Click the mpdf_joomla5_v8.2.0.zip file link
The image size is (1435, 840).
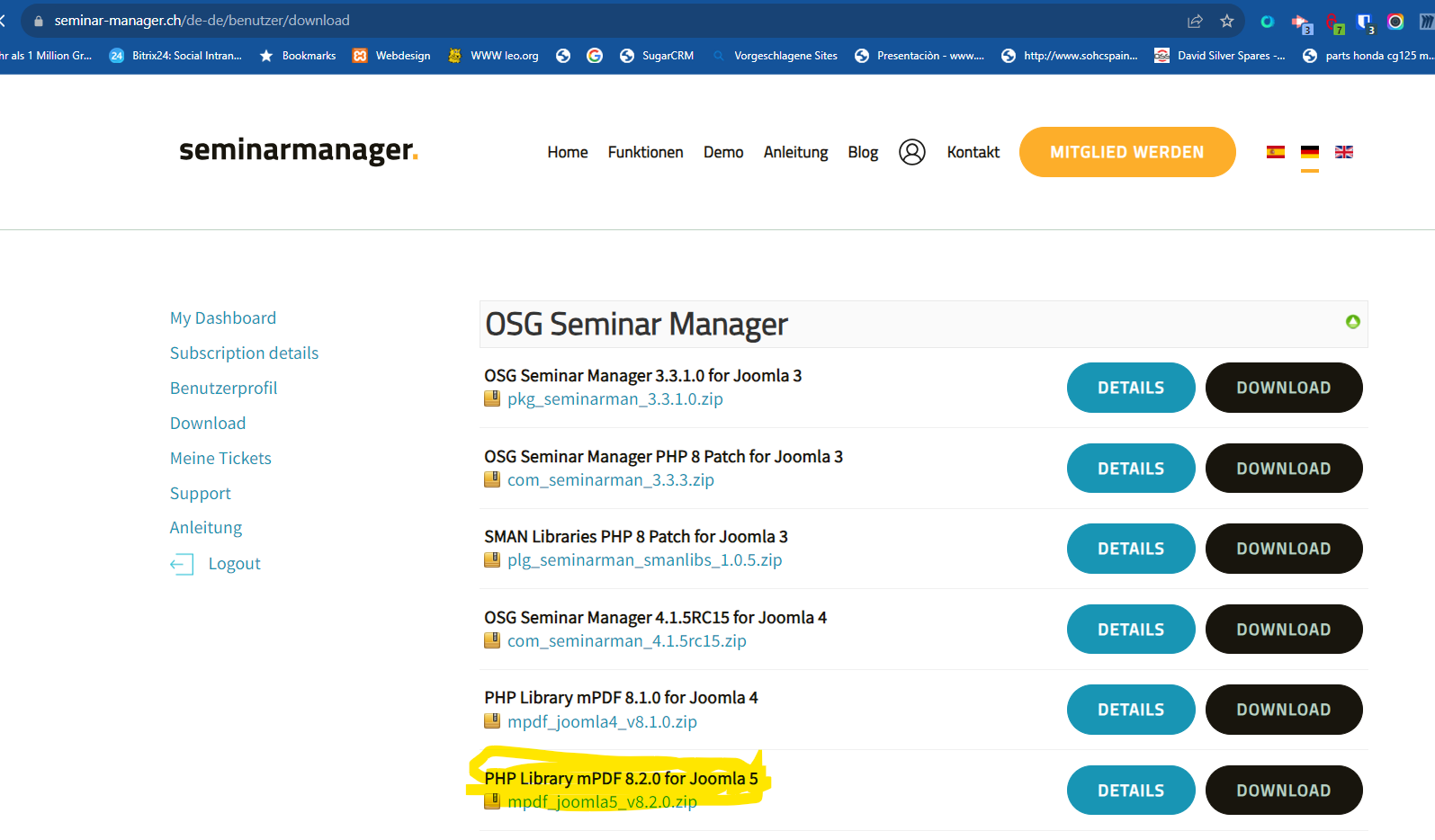click(x=602, y=802)
